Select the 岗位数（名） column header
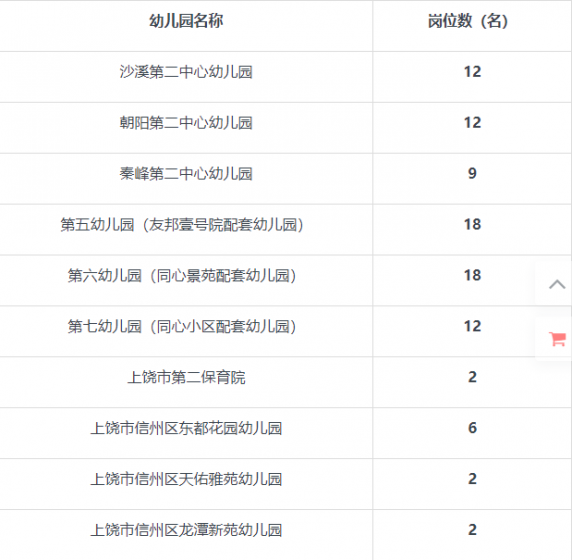Image resolution: width=572 pixels, height=560 pixels. click(468, 21)
